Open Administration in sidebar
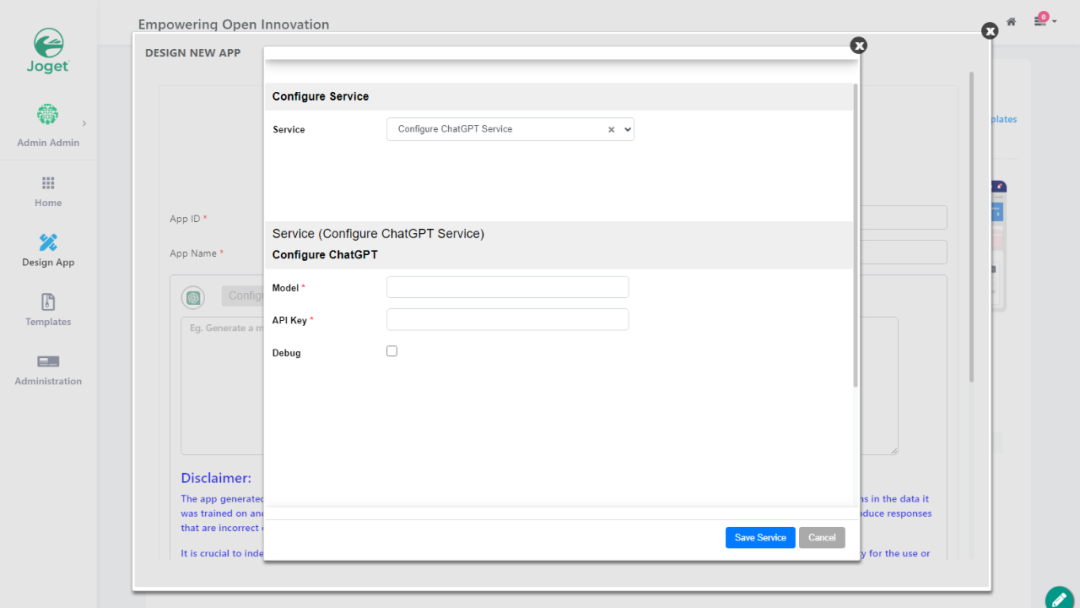Screen dimensions: 1080x608 [48, 370]
